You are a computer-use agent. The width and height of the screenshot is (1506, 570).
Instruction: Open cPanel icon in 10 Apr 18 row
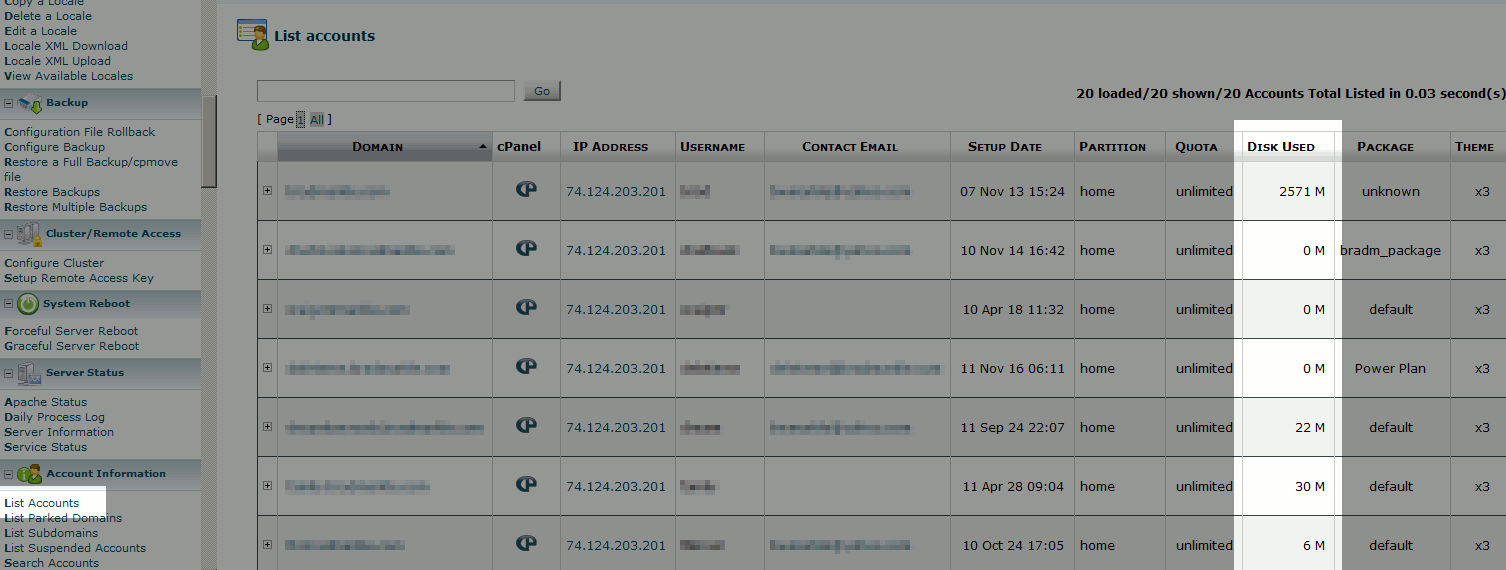(x=526, y=307)
